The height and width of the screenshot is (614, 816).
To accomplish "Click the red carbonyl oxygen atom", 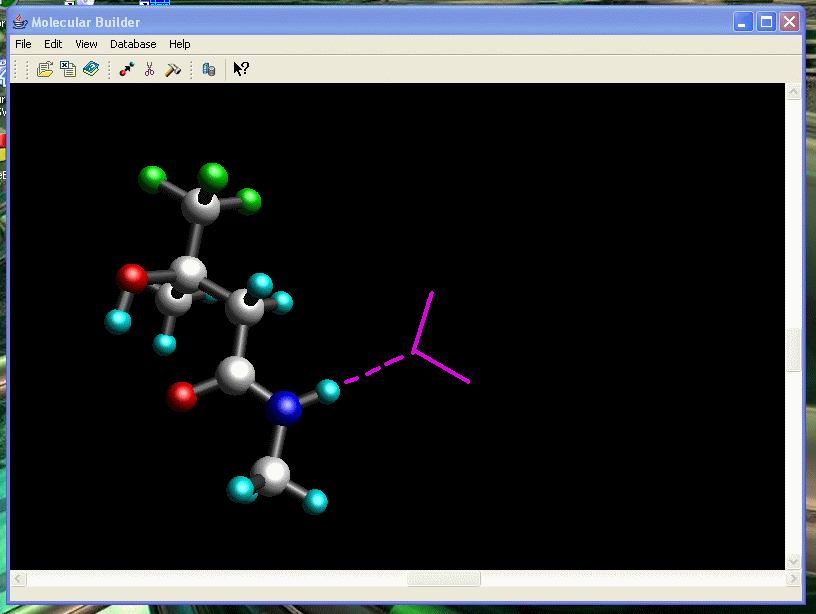I will (x=182, y=396).
